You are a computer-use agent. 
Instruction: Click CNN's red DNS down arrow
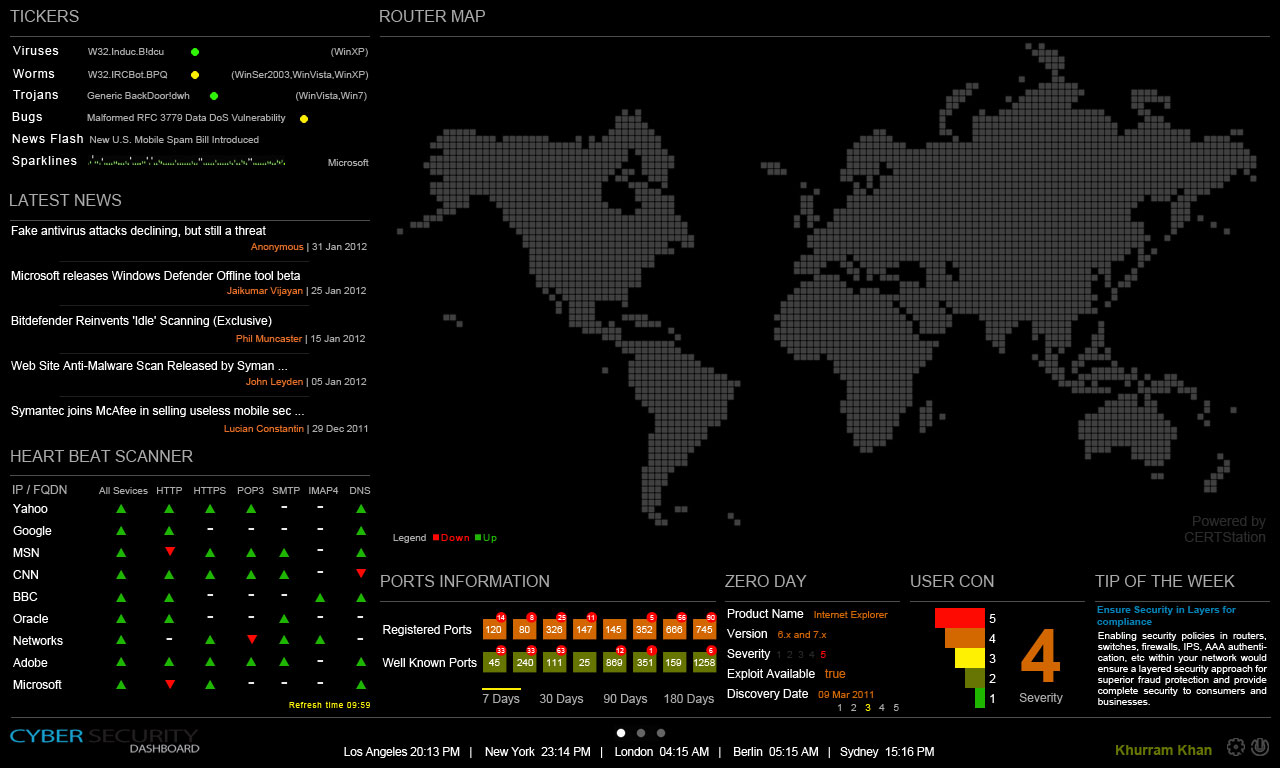coord(360,573)
